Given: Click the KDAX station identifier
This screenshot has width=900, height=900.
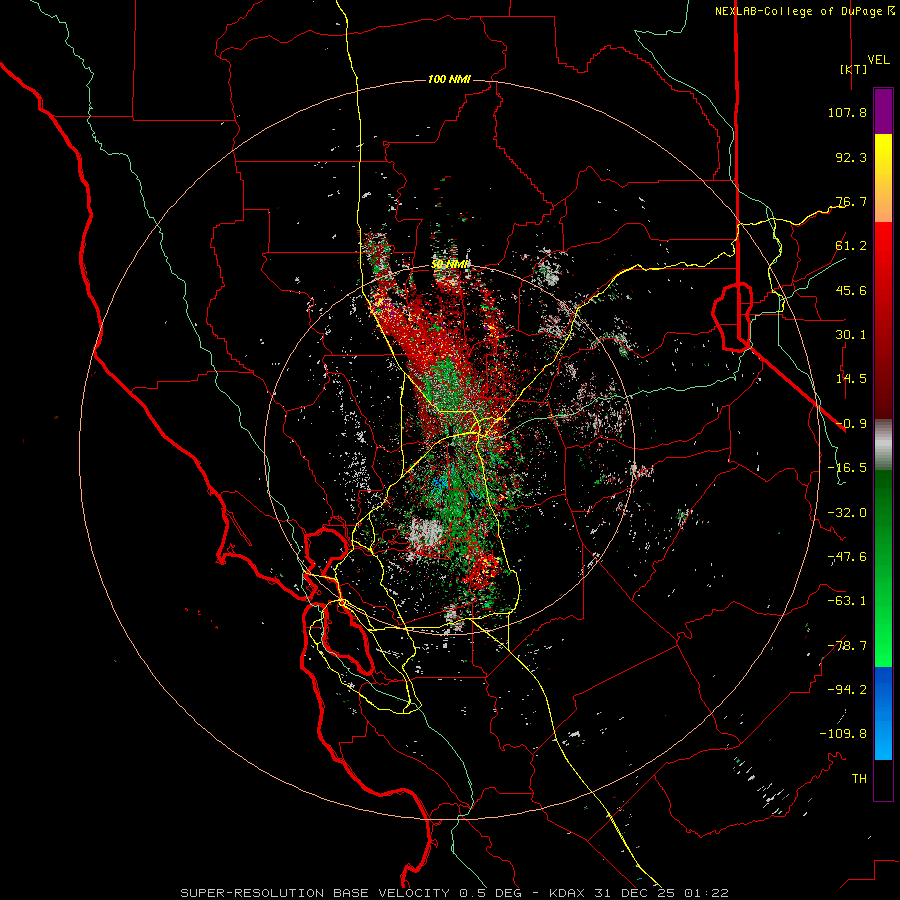Looking at the screenshot, I should (567, 893).
